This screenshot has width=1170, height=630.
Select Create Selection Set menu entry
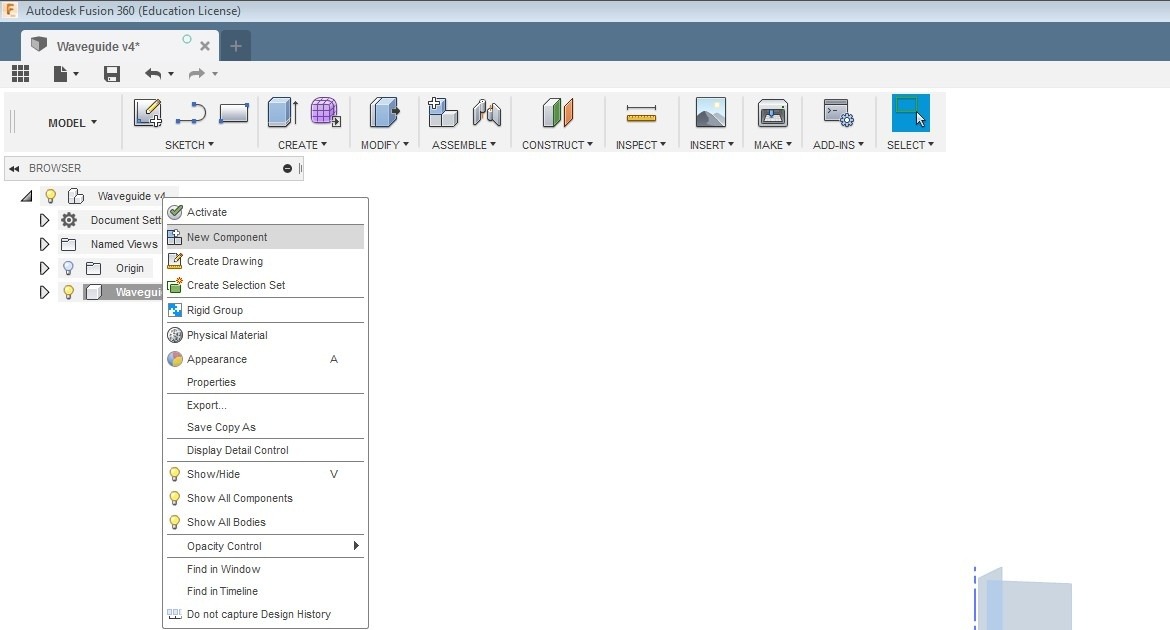pos(265,285)
